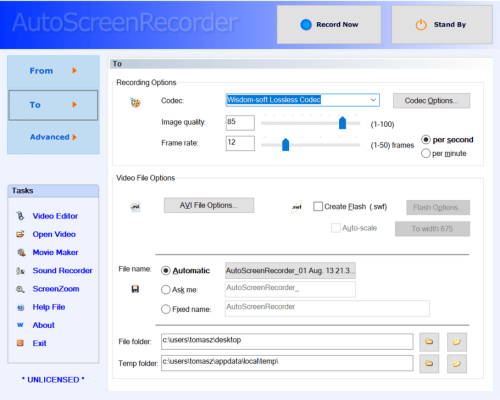Viewport: 500px width, 400px height.
Task: Click the Temp folder path field
Action: pos(287,363)
